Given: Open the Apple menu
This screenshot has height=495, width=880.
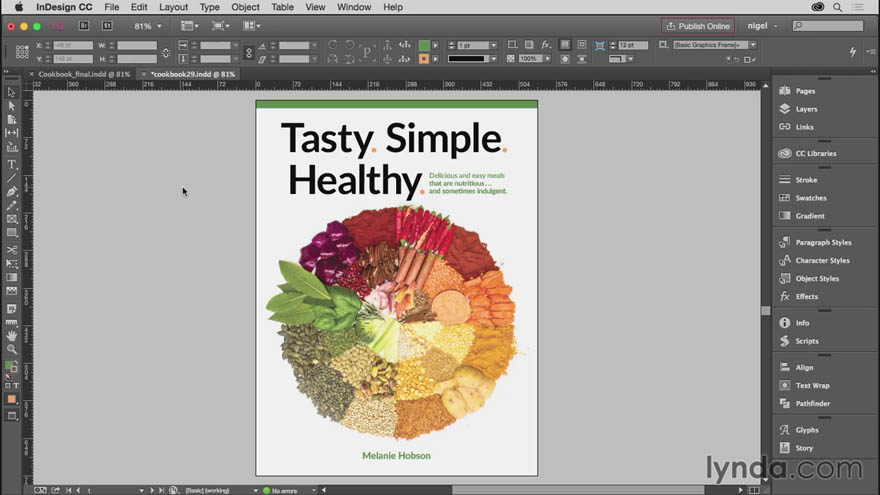Looking at the screenshot, I should [19, 7].
